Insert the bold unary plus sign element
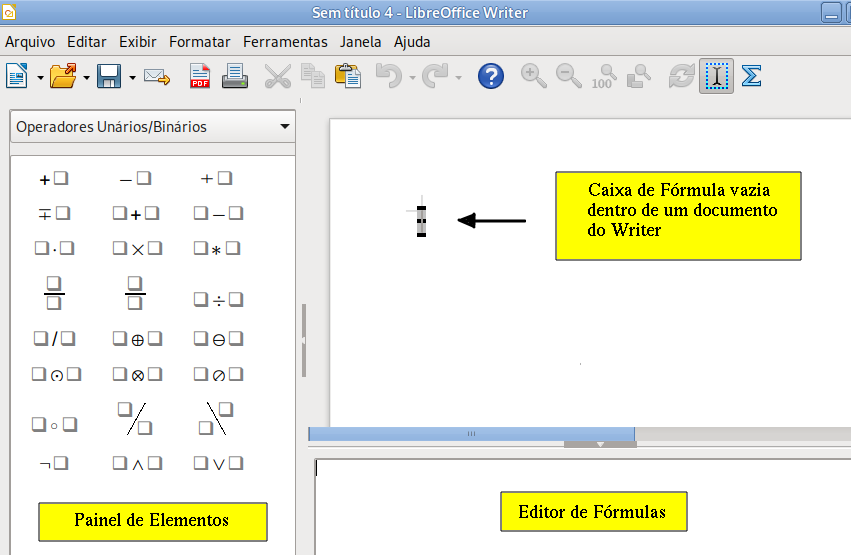The height and width of the screenshot is (555, 851). coord(54,178)
